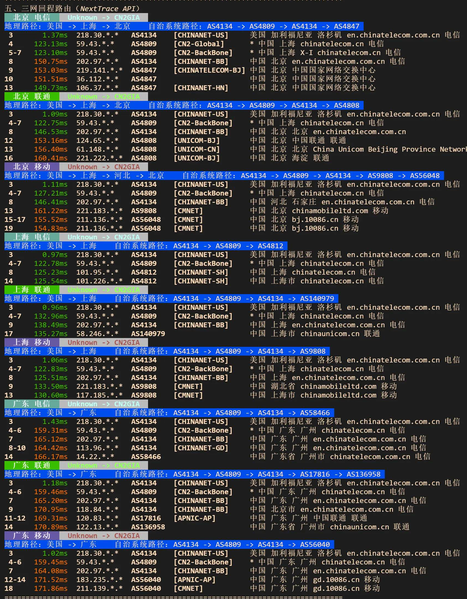Select the '广东 联通' section label

pyautogui.click(x=32, y=465)
